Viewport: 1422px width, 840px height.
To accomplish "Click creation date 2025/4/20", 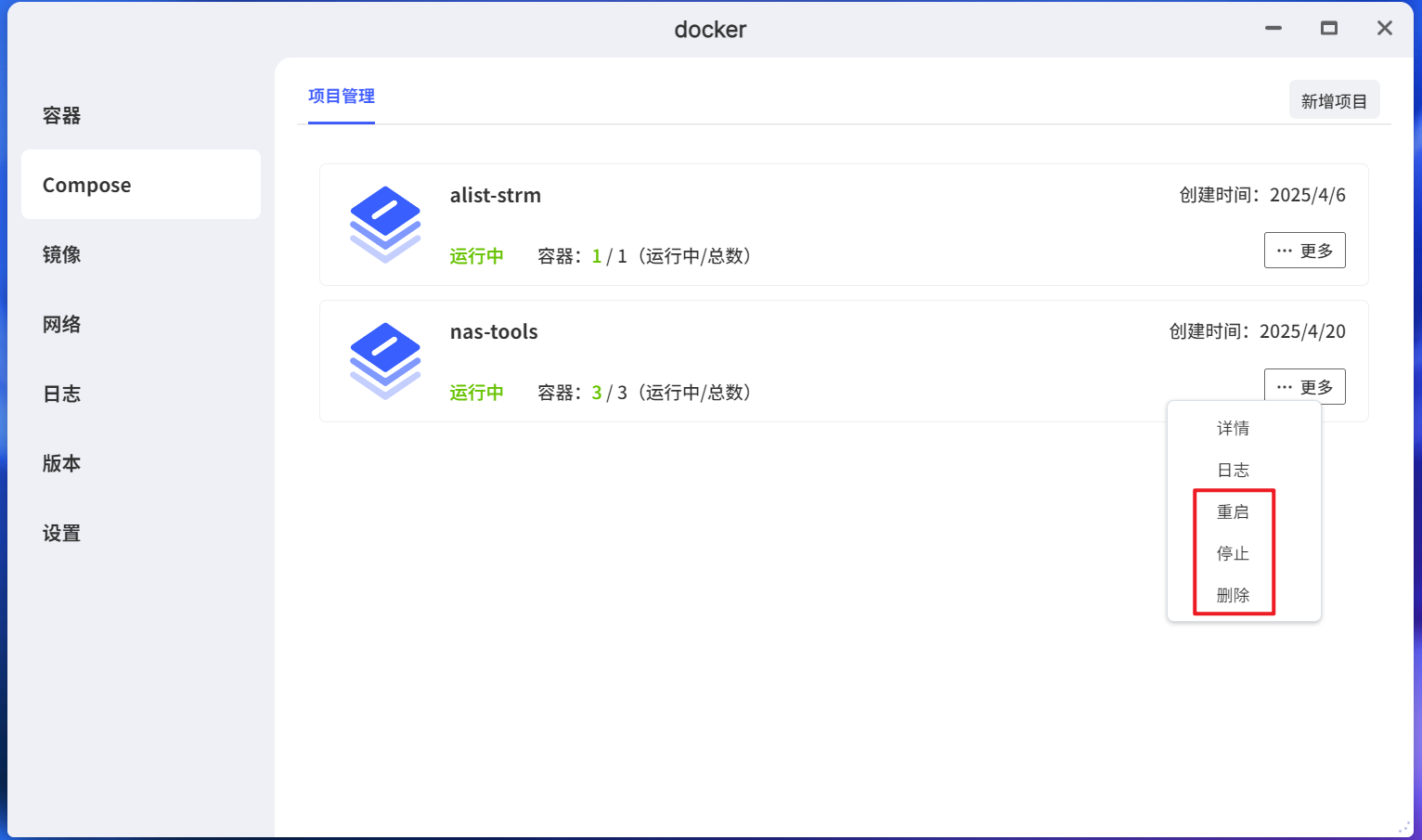I will [x=1302, y=331].
